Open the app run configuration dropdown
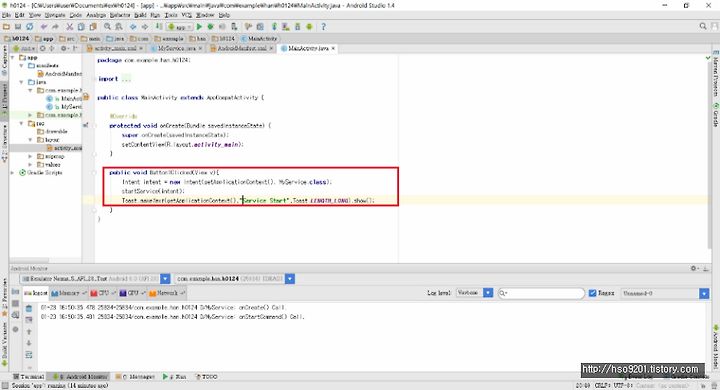Image resolution: width=720 pixels, height=390 pixels. pos(180,27)
